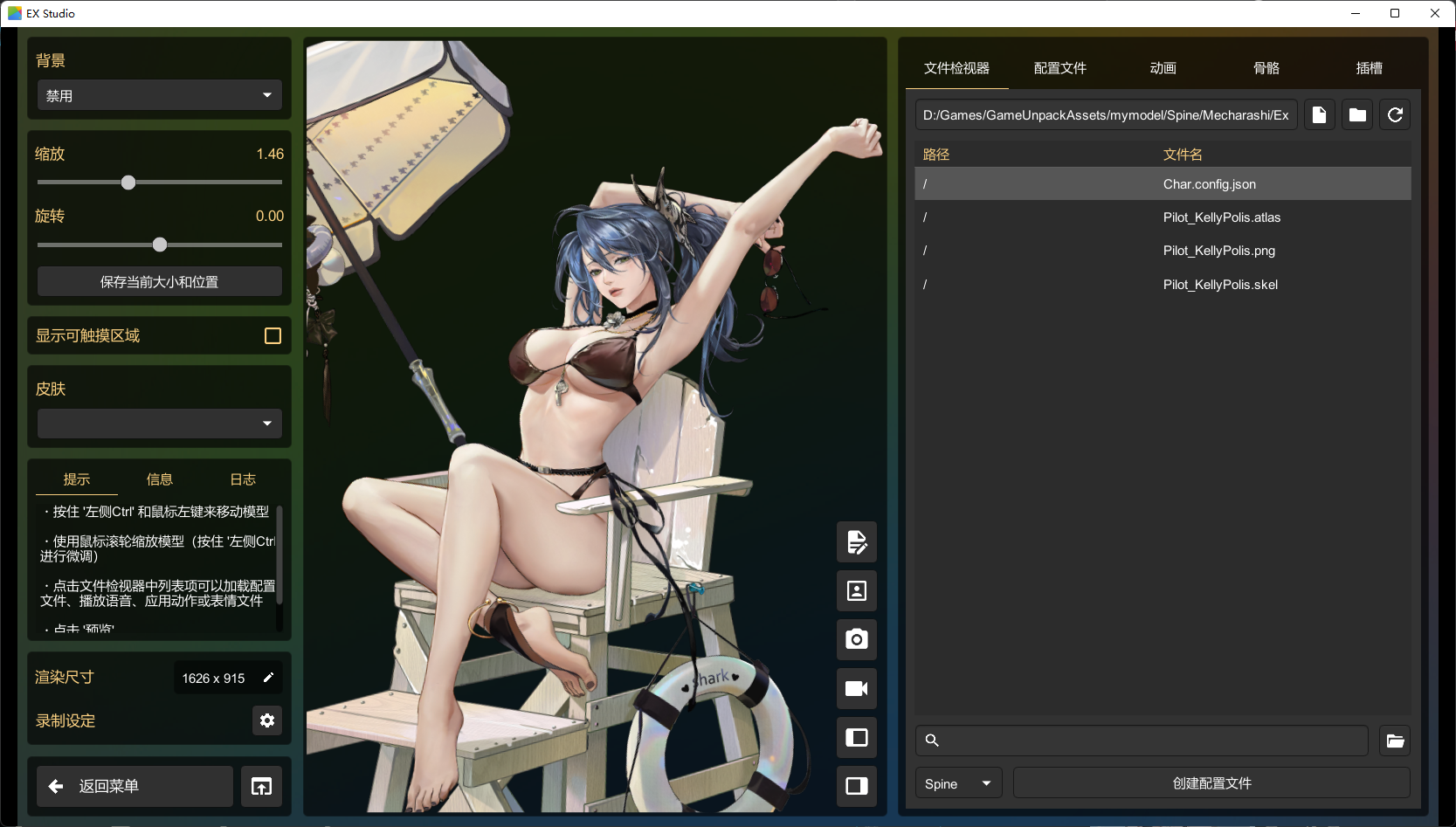Select Pilot_KellyPolis.skel in file list
1456x827 pixels.
[x=1163, y=285]
